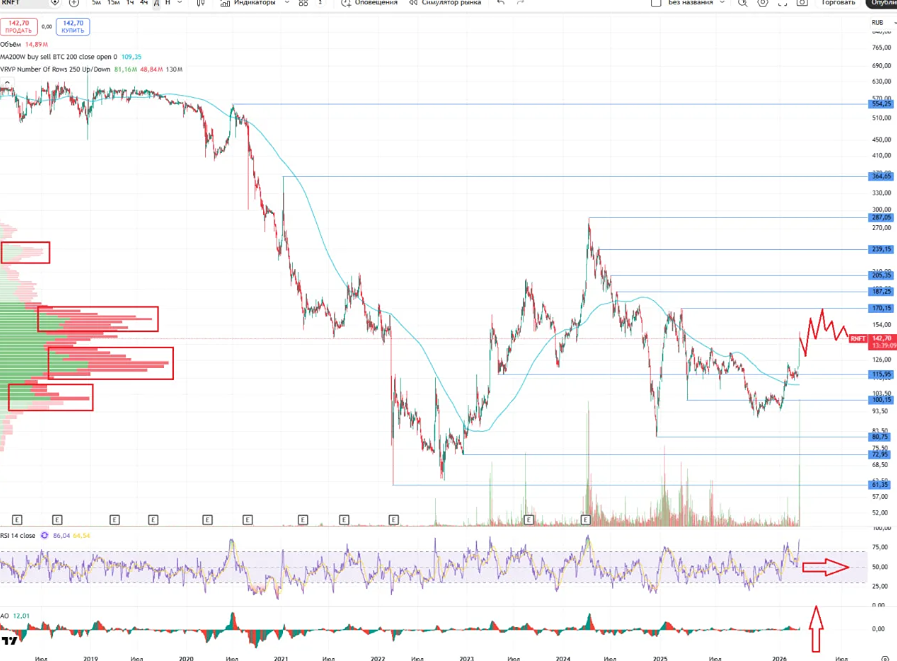Take a chart snapshot with camera icon

(x=802, y=2)
